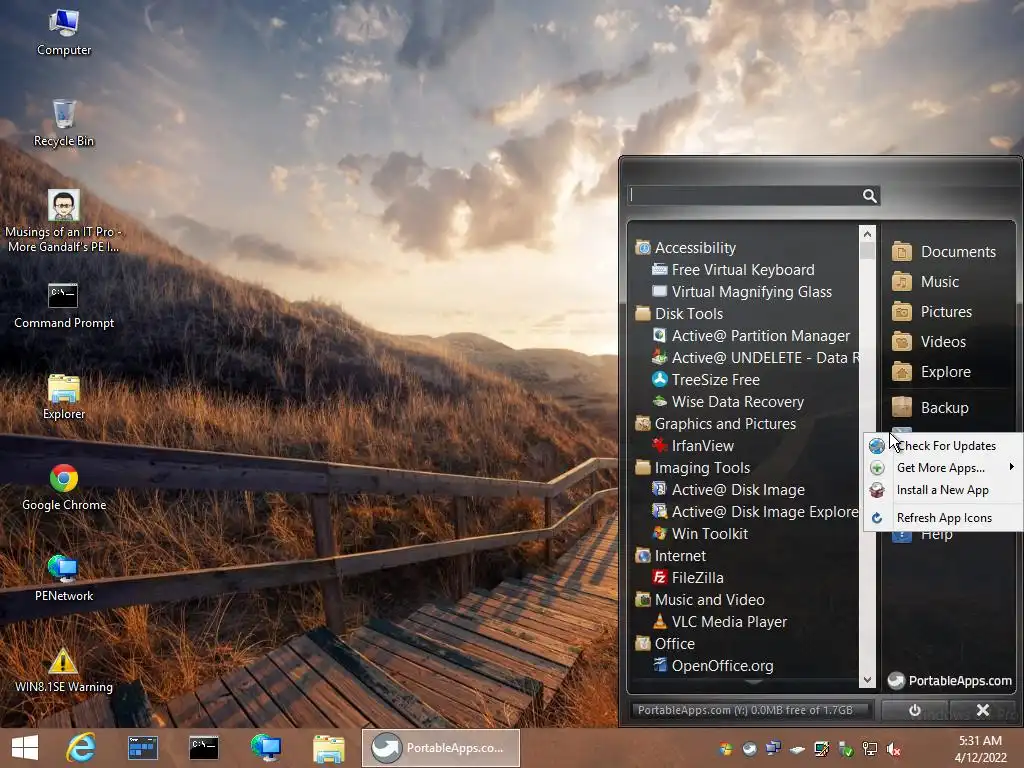The height and width of the screenshot is (768, 1024).
Task: Open Musings of an IT Pro shortcut
Action: click(63, 221)
